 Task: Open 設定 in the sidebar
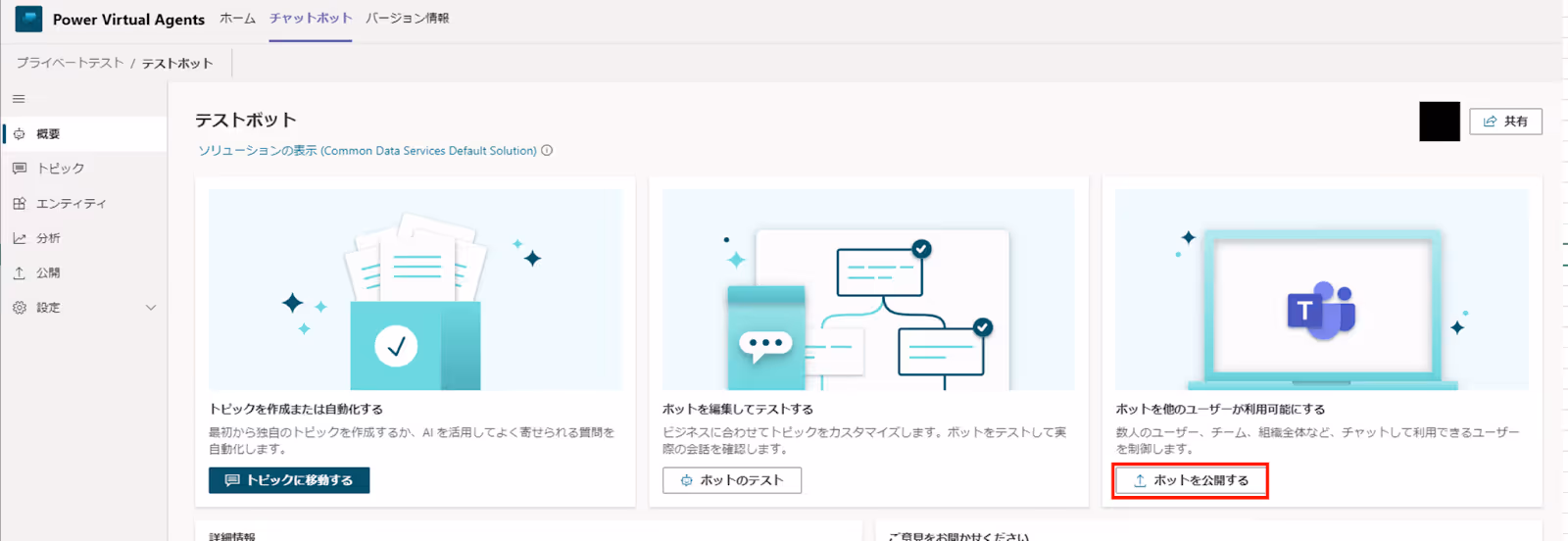[84, 308]
